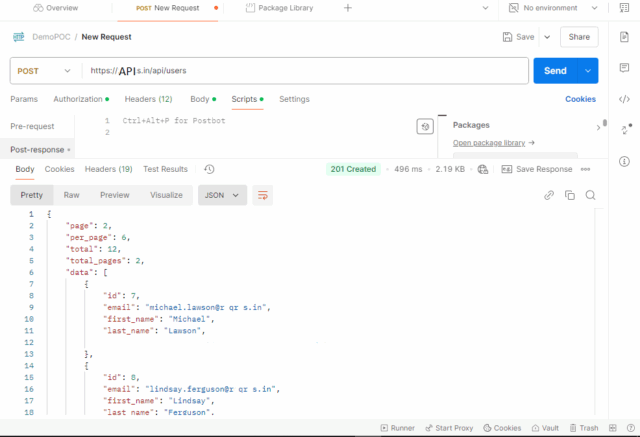This screenshot has height=437, width=640.
Task: Switch response view to Preview
Action: (114, 196)
